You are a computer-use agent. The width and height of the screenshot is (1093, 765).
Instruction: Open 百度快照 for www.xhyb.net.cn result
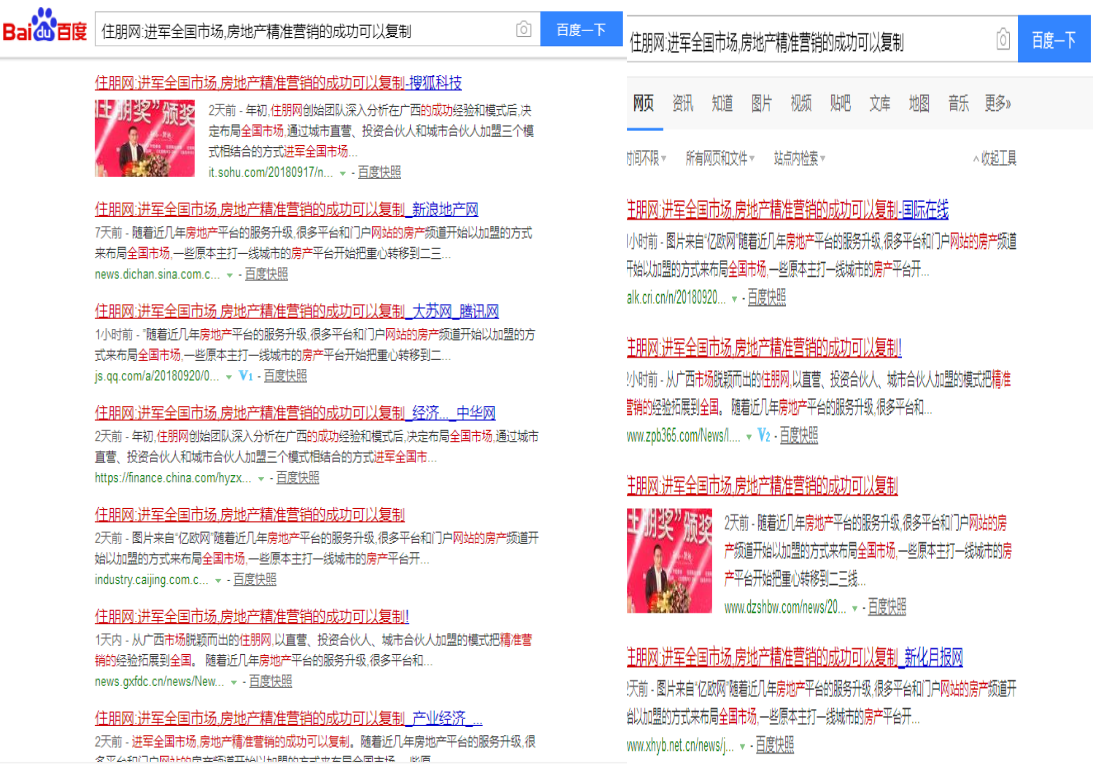[x=774, y=745]
